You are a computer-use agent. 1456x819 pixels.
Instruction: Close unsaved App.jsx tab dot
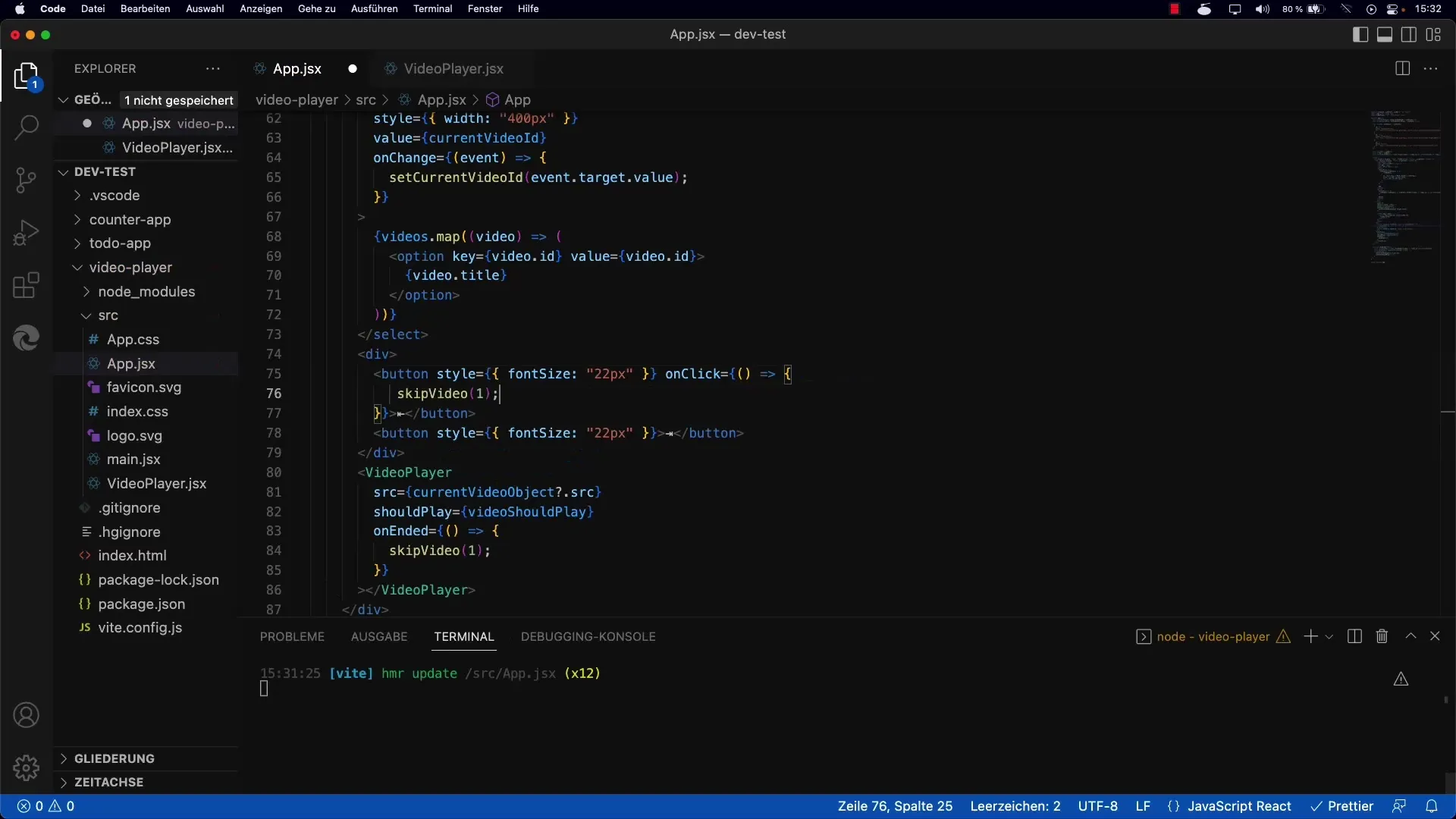[x=353, y=68]
